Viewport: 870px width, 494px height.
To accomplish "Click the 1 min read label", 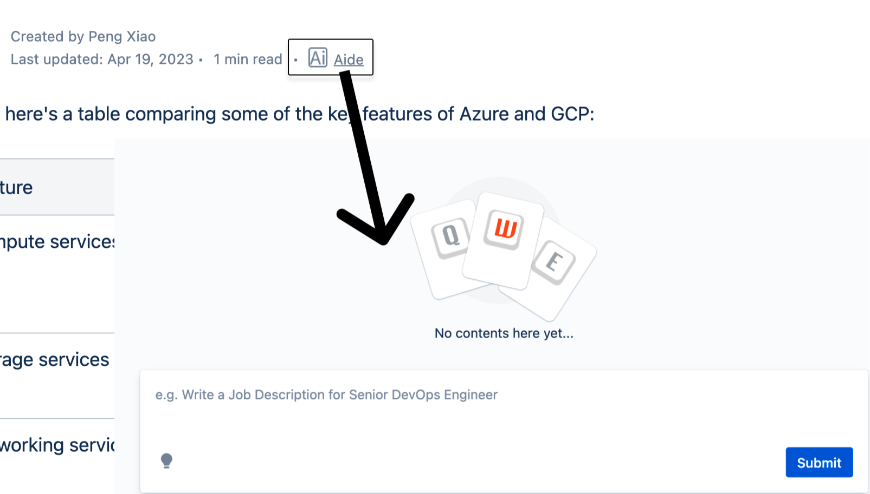I will [248, 59].
